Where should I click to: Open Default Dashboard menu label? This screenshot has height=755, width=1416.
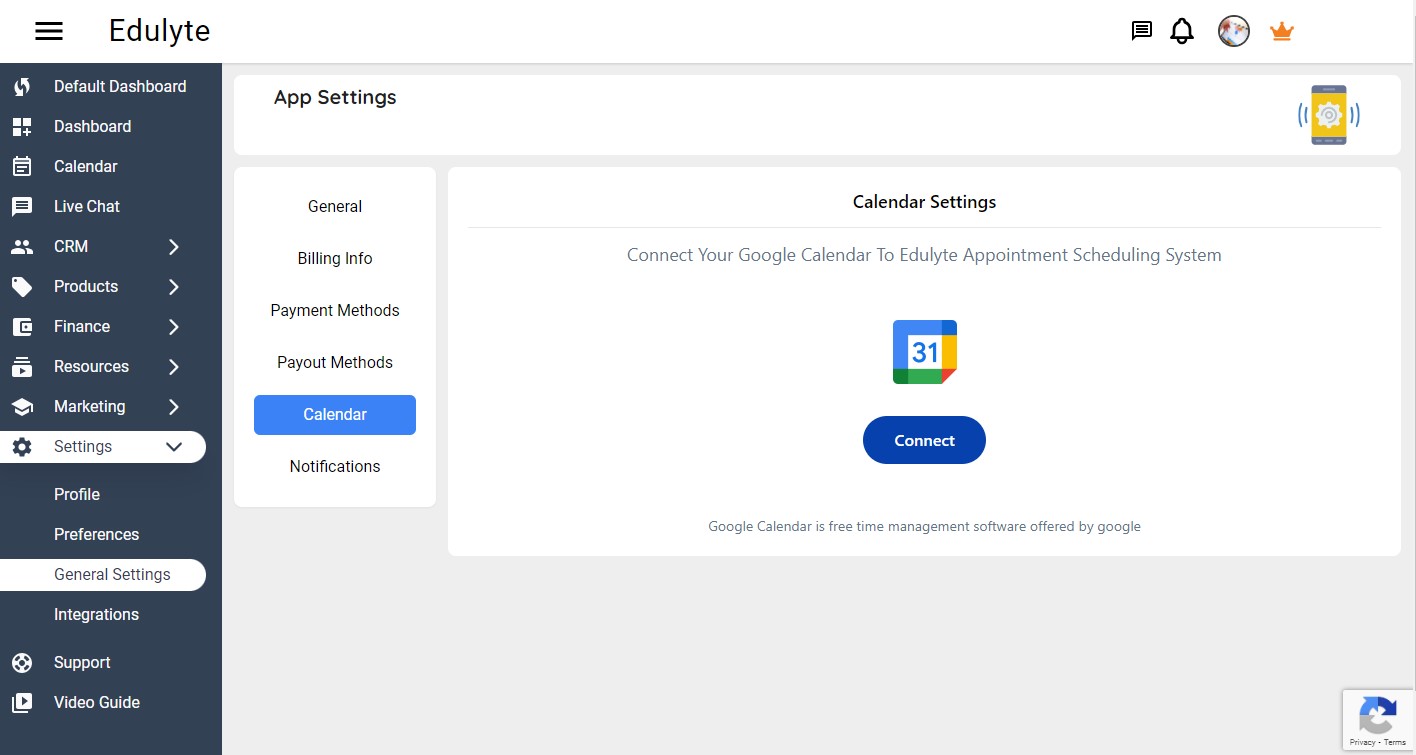tap(120, 87)
